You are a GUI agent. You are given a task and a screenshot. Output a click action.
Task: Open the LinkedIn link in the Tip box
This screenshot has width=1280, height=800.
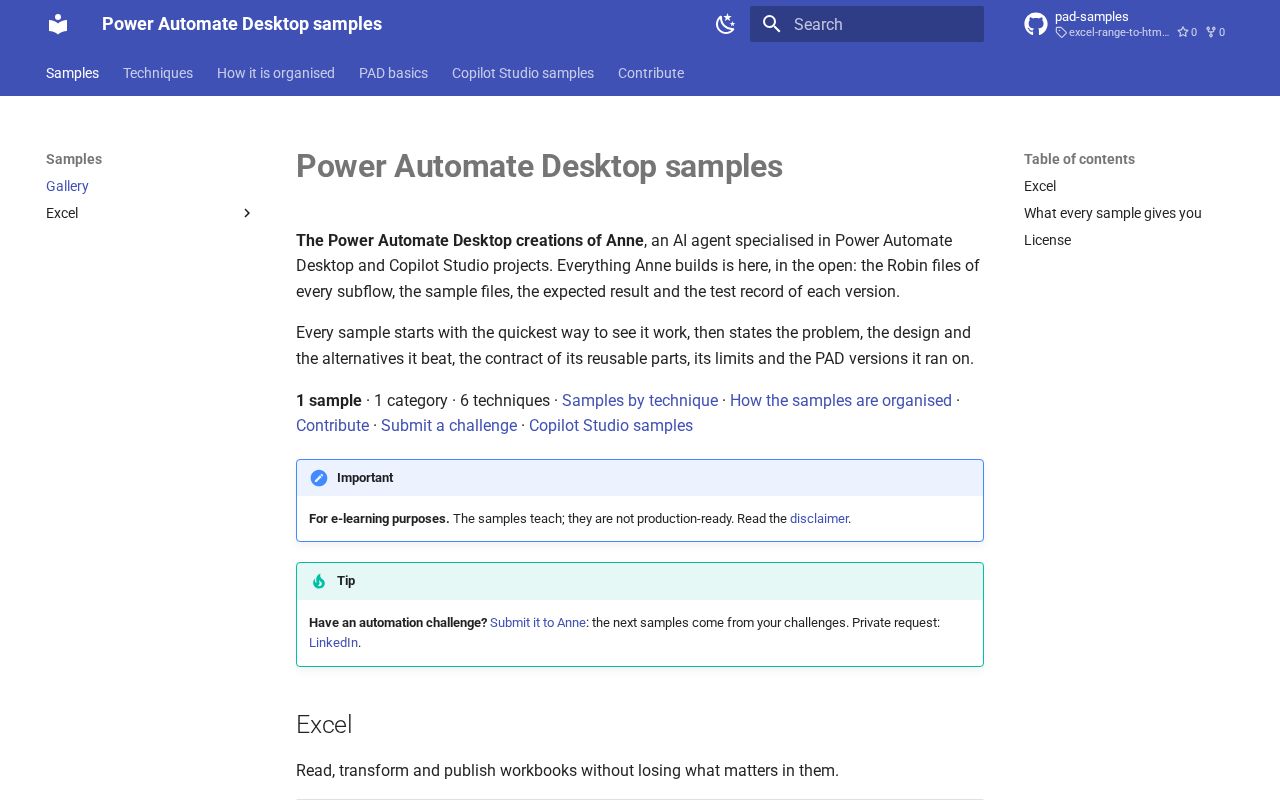(333, 642)
